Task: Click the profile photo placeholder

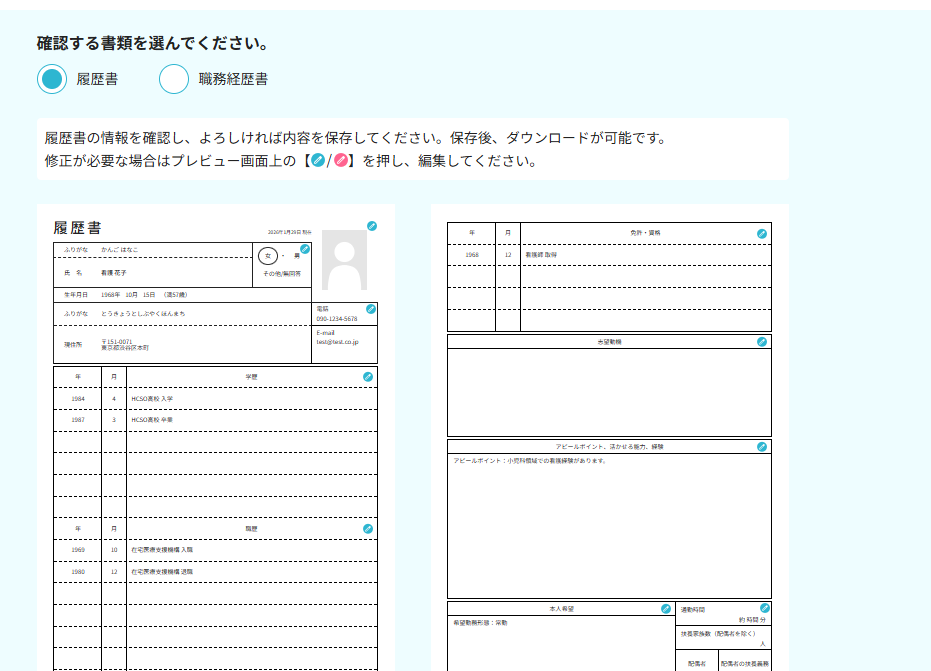Action: click(346, 260)
